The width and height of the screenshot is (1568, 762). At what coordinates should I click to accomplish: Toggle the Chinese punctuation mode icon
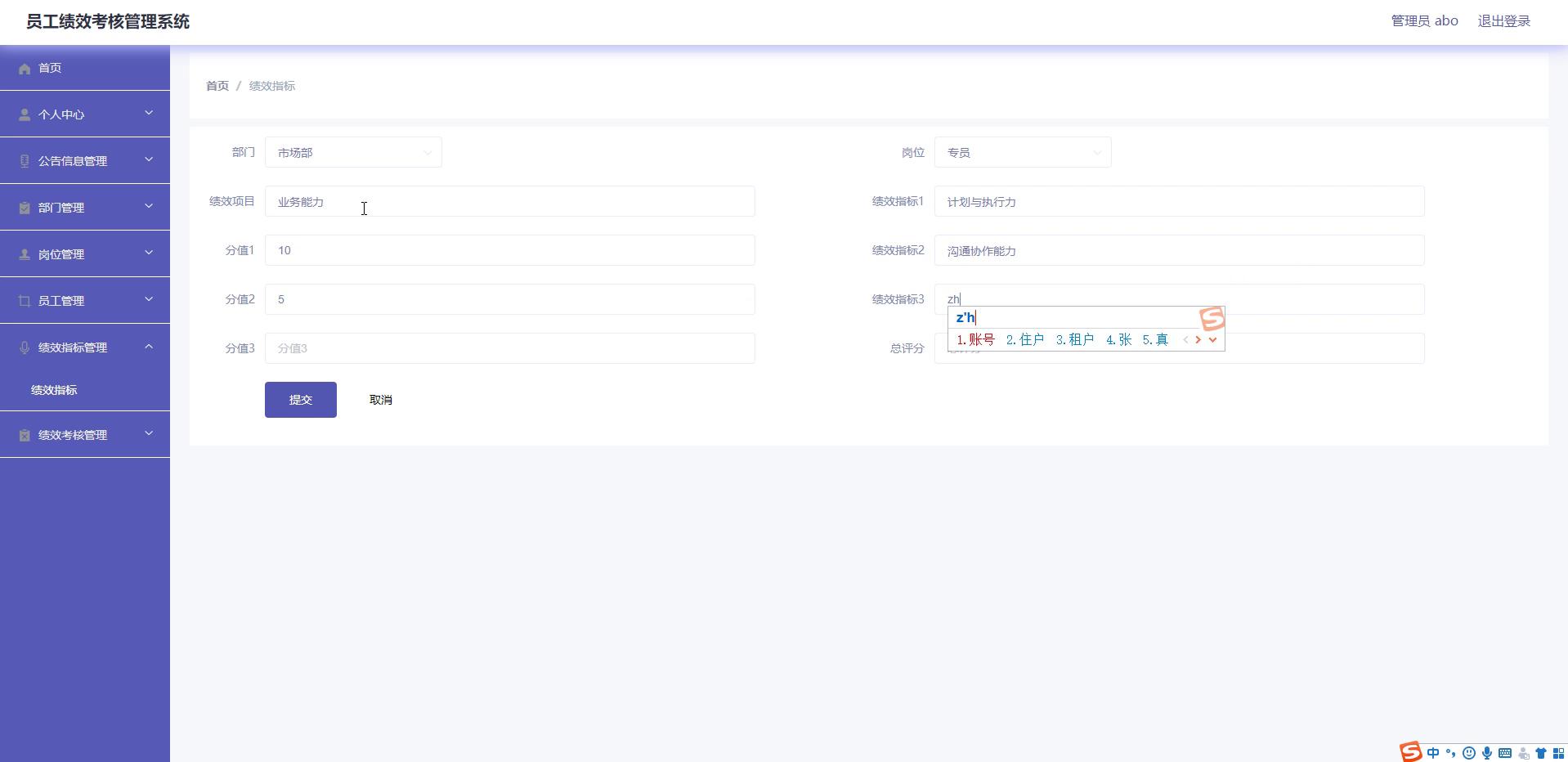pyautogui.click(x=1451, y=753)
